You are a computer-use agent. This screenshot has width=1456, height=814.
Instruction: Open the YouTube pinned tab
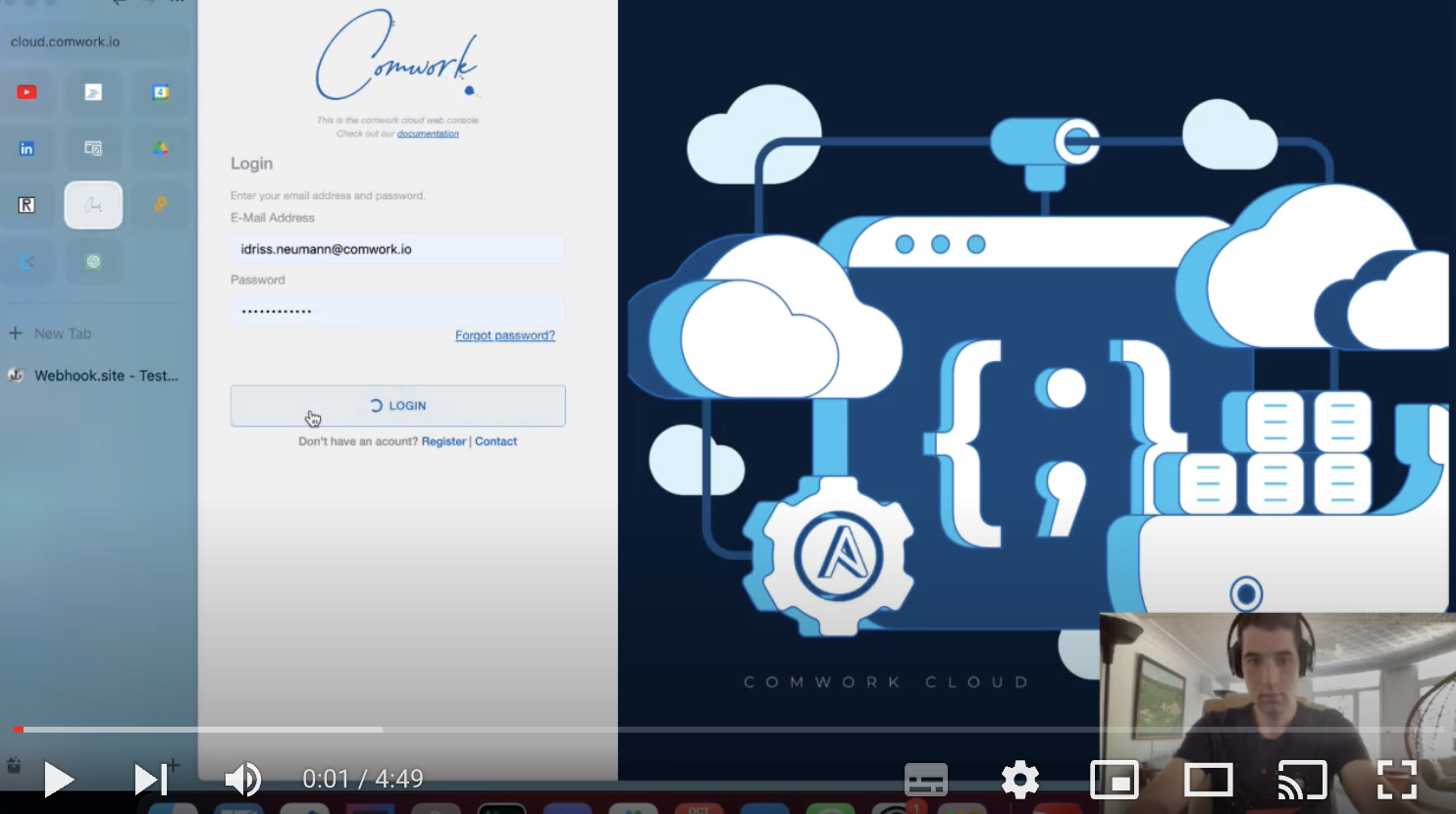[26, 92]
